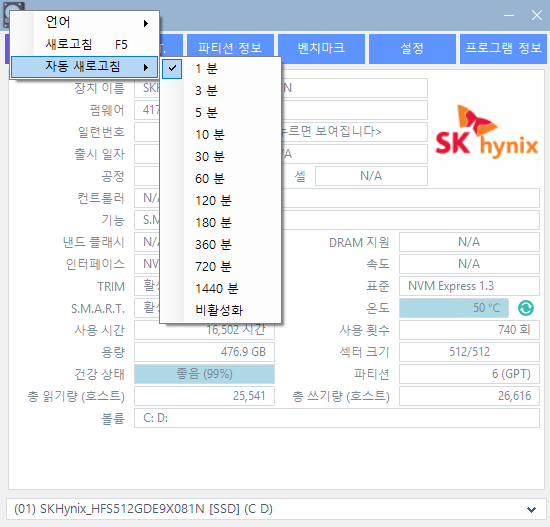Click the 총 읽기량 (호스트) label

(x=76, y=396)
